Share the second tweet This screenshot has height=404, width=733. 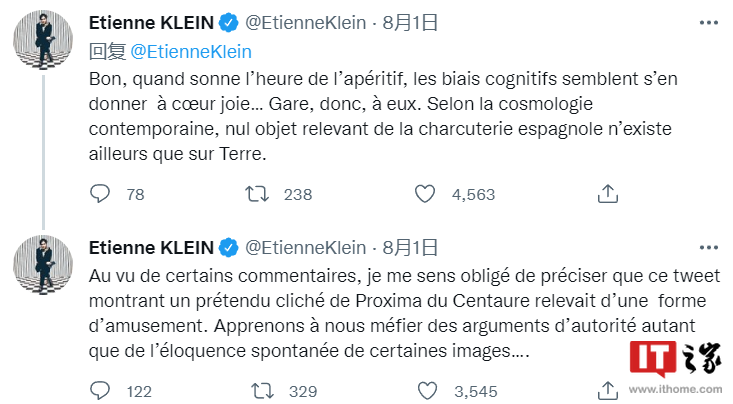click(x=606, y=390)
